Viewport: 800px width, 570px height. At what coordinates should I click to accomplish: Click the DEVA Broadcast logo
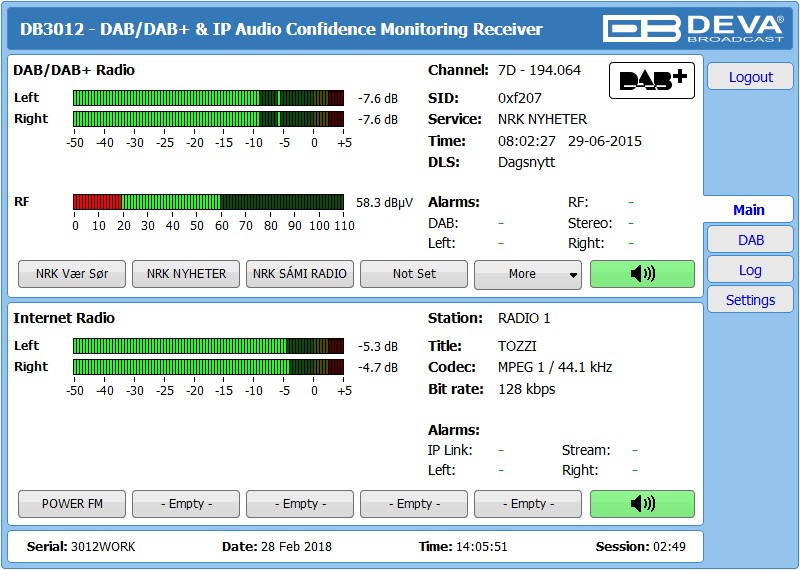pyautogui.click(x=693, y=28)
